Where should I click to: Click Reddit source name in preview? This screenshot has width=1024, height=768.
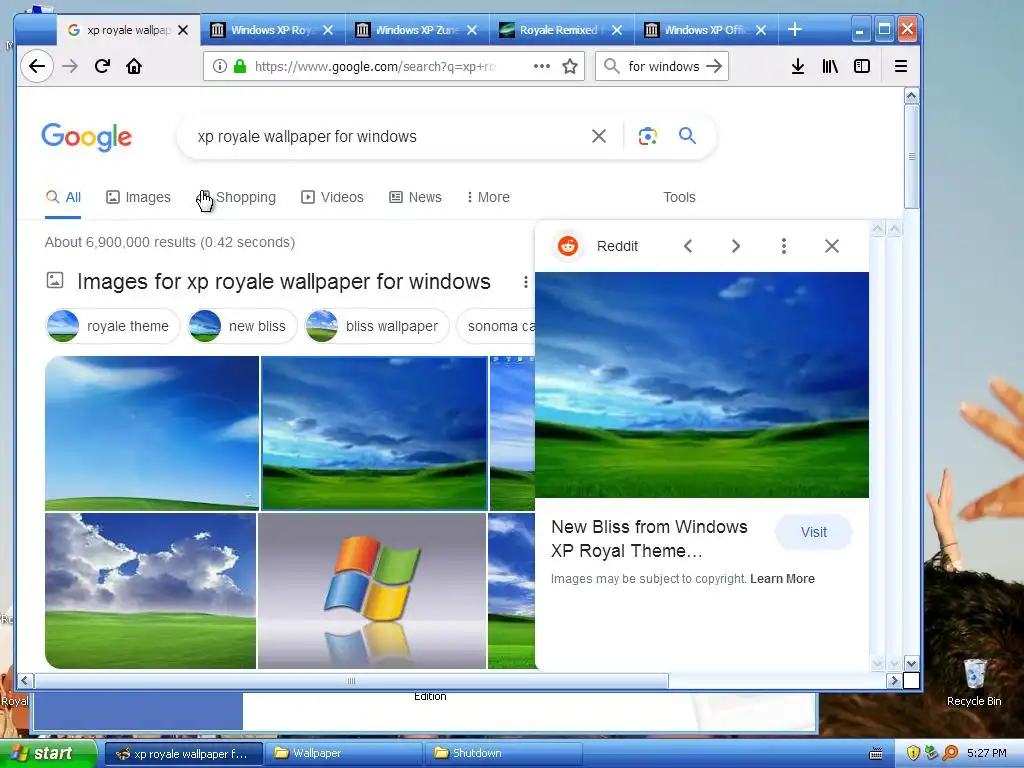click(617, 246)
